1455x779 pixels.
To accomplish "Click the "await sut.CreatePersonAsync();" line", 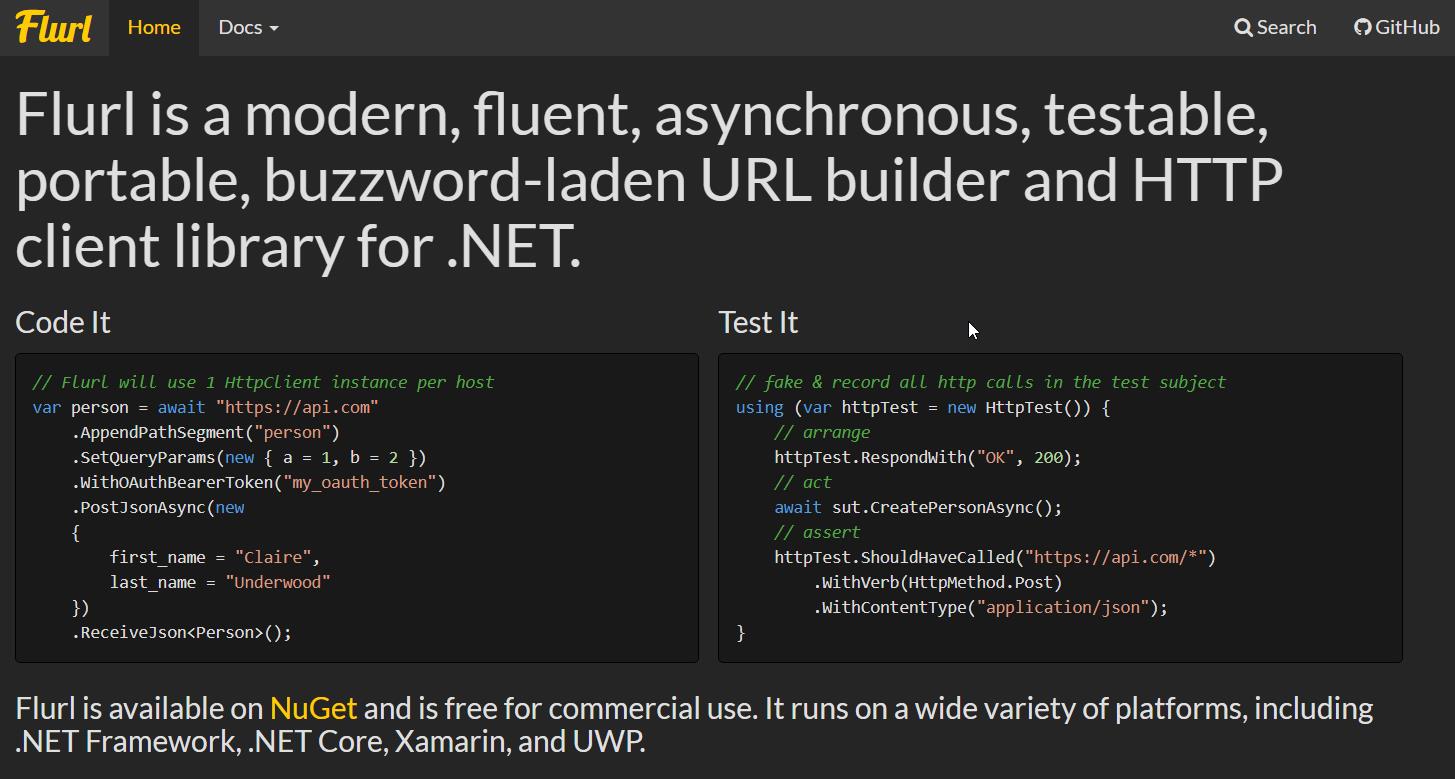I will click(918, 507).
